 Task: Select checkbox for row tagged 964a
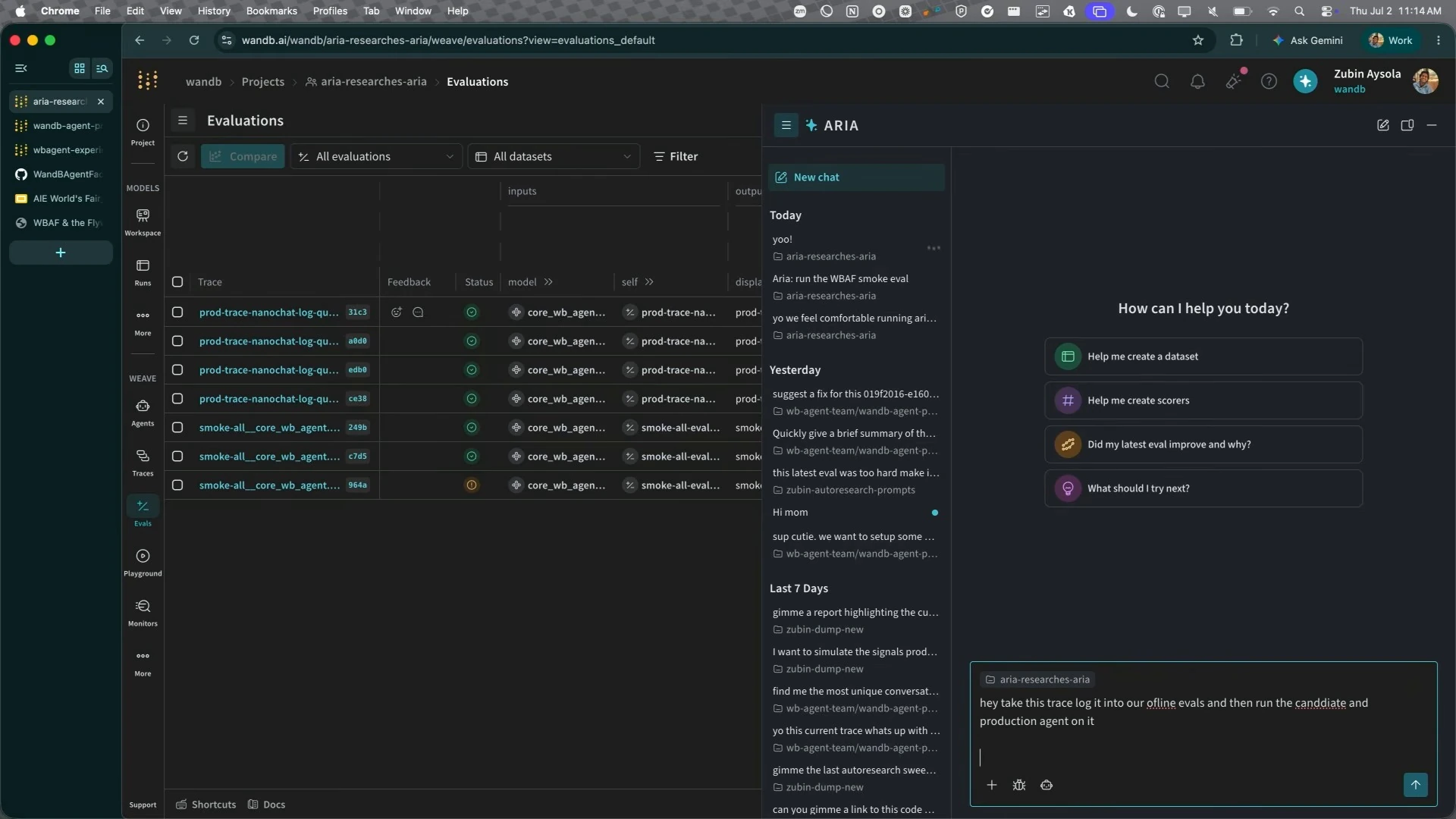tap(177, 485)
